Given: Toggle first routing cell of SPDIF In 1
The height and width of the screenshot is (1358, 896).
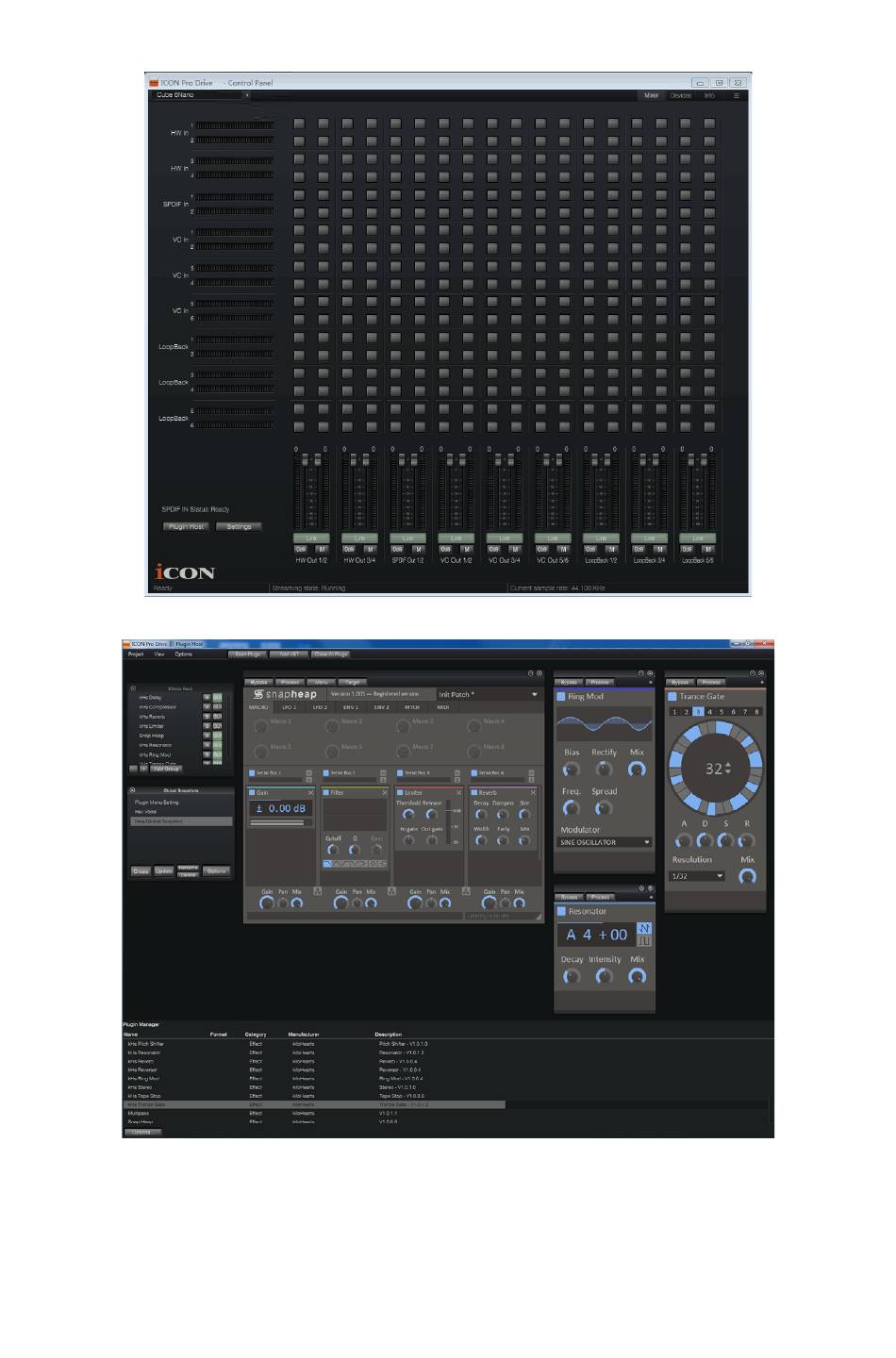Looking at the screenshot, I should tap(299, 195).
